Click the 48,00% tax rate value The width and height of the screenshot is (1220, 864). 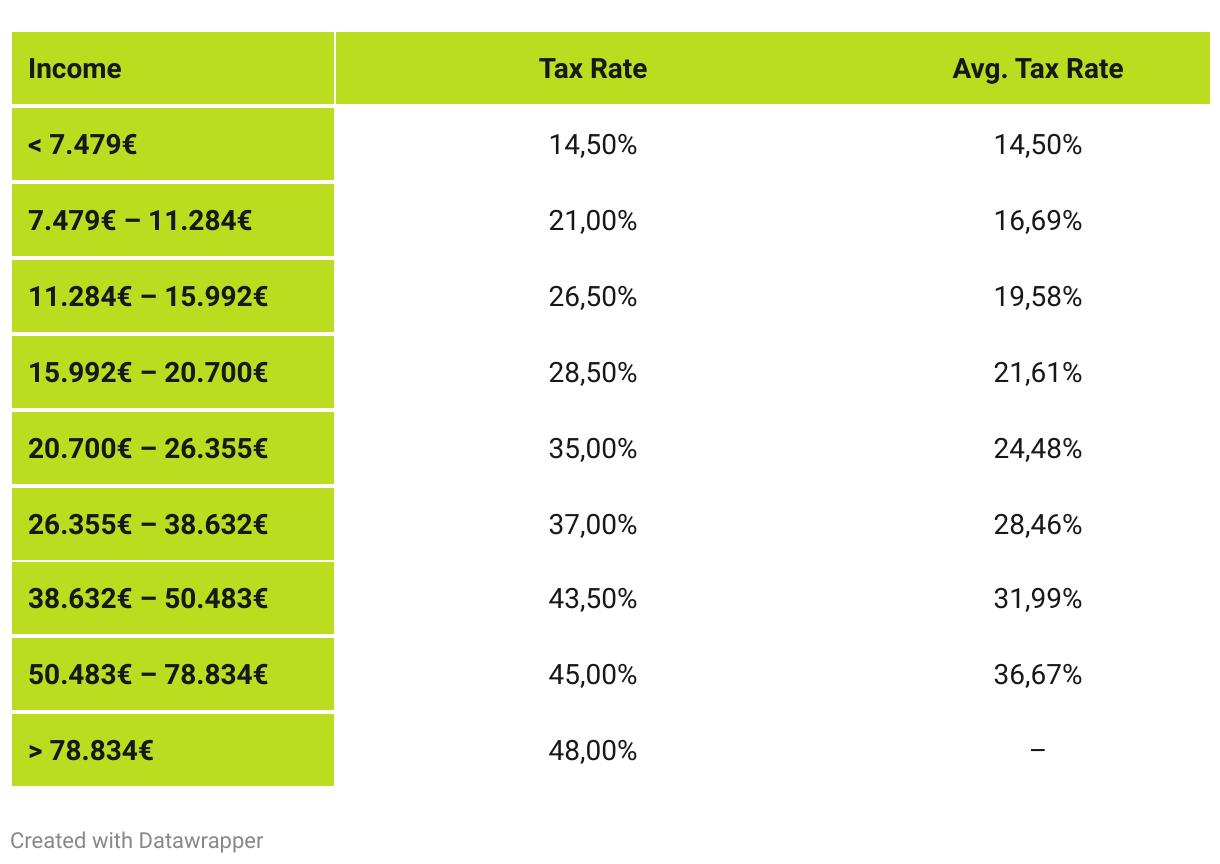(593, 750)
